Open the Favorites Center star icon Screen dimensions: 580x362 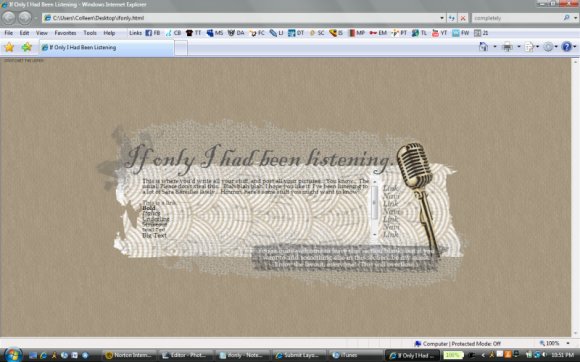coord(9,47)
